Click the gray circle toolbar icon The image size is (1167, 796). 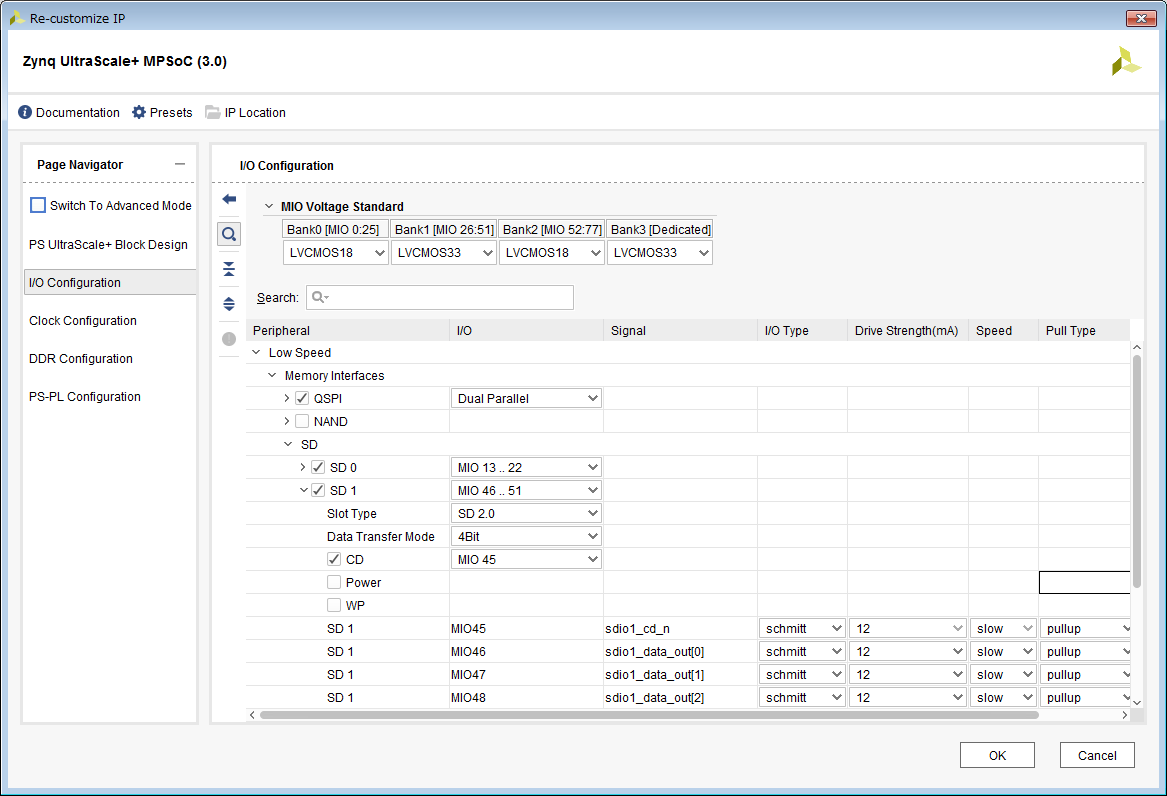point(229,339)
